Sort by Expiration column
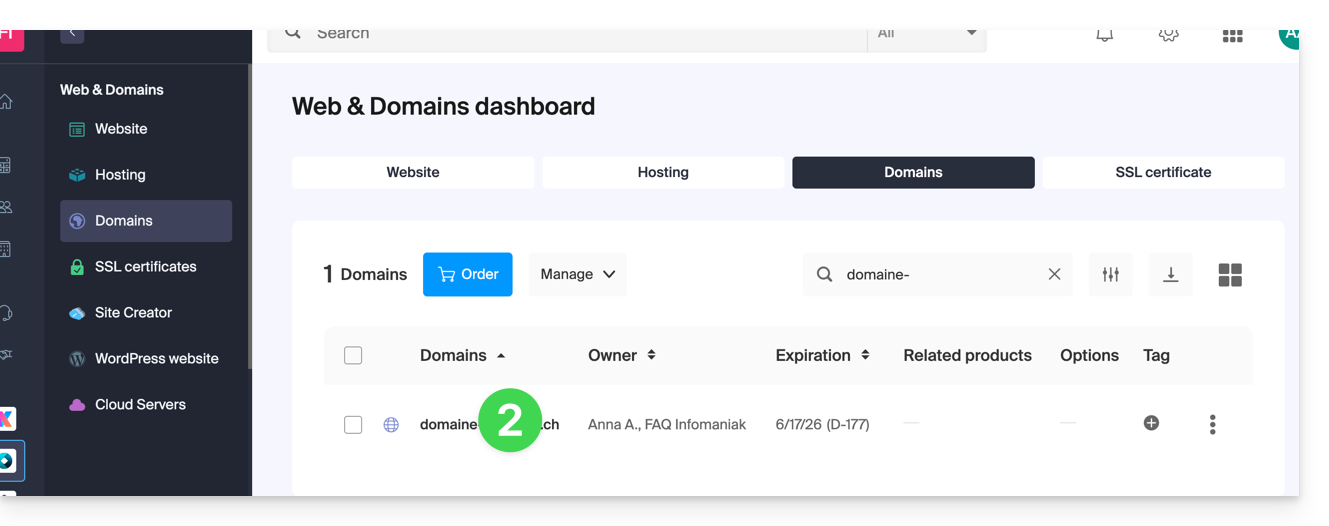The width and height of the screenshot is (1329, 526). 822,355
